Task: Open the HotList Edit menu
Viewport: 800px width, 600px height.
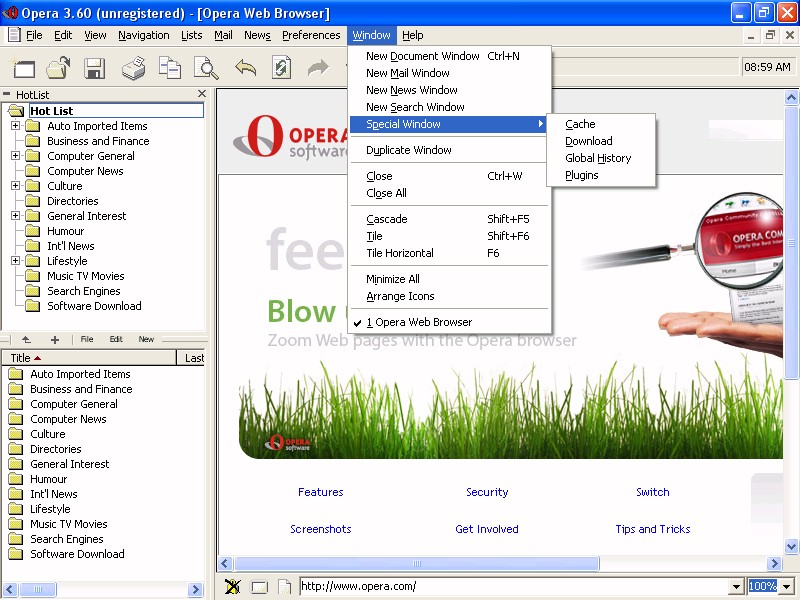Action: (x=116, y=339)
